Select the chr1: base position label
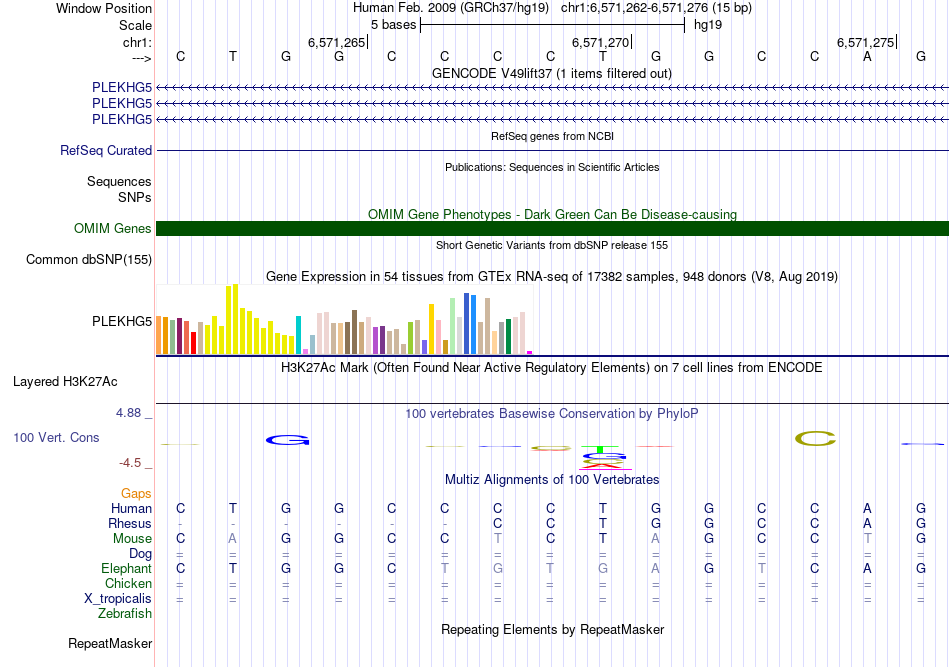The height and width of the screenshot is (667, 950). click(137, 42)
